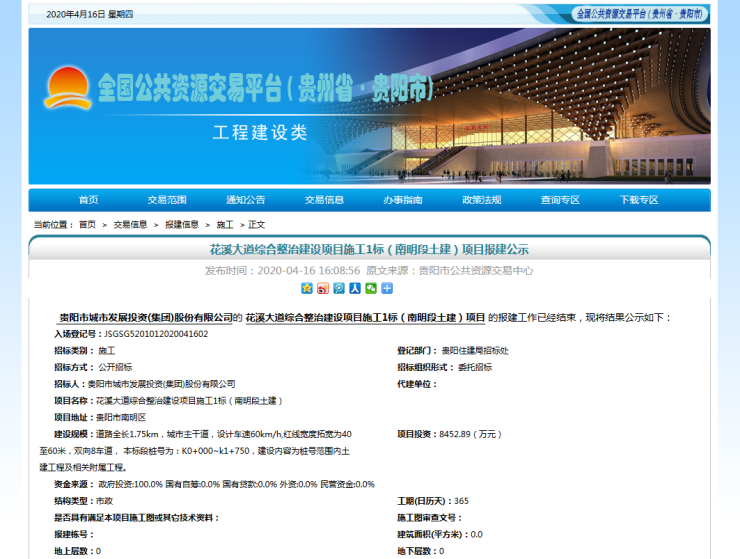Open 办事指南 navigation item
740x559 pixels.
tap(403, 200)
